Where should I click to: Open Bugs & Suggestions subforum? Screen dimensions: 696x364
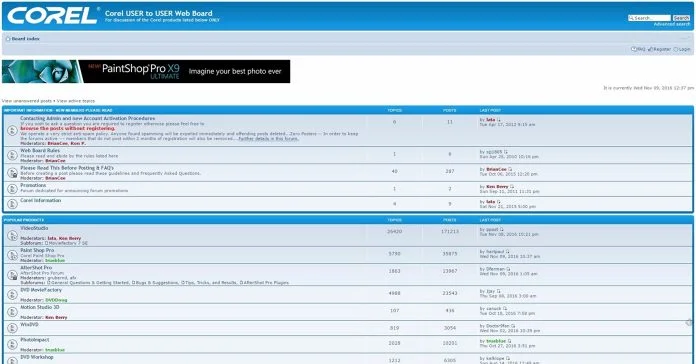click(x=157, y=282)
